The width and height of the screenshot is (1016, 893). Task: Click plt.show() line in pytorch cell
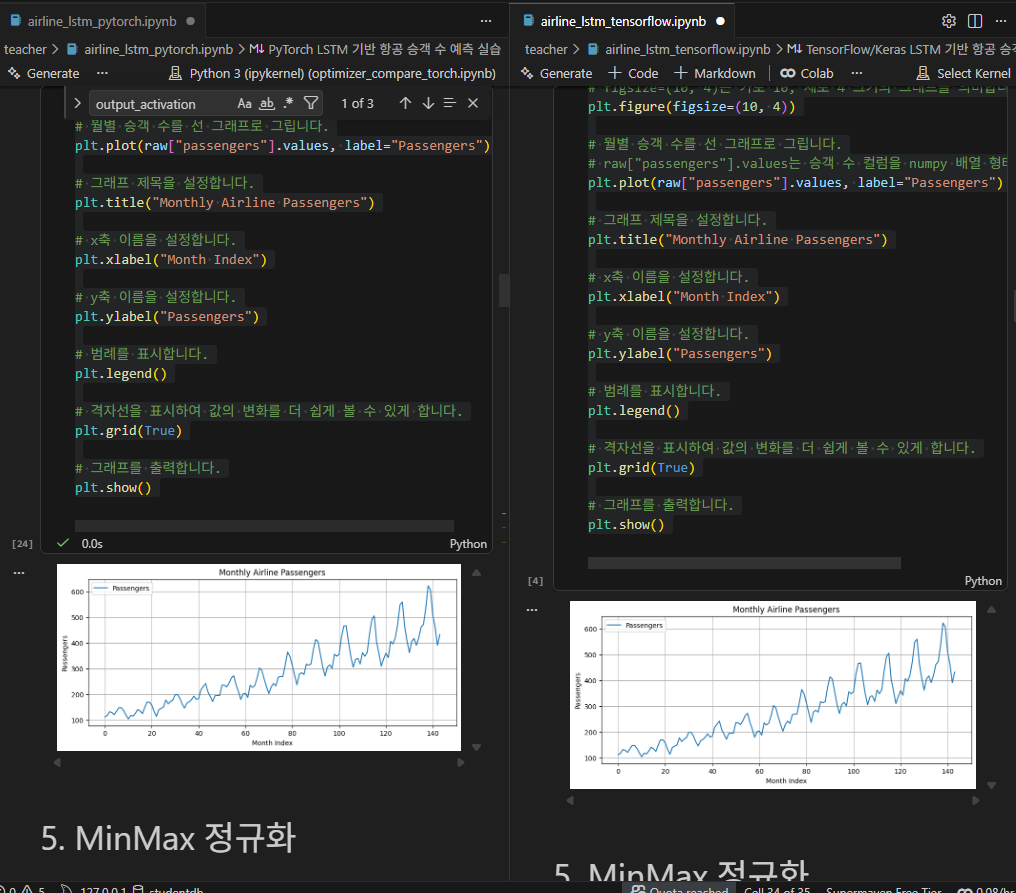pyautogui.click(x=113, y=487)
